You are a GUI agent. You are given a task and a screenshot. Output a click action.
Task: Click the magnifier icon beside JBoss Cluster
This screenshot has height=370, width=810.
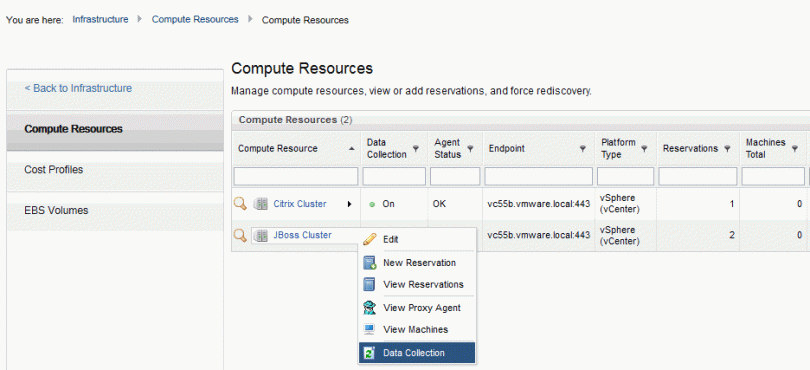pyautogui.click(x=240, y=236)
